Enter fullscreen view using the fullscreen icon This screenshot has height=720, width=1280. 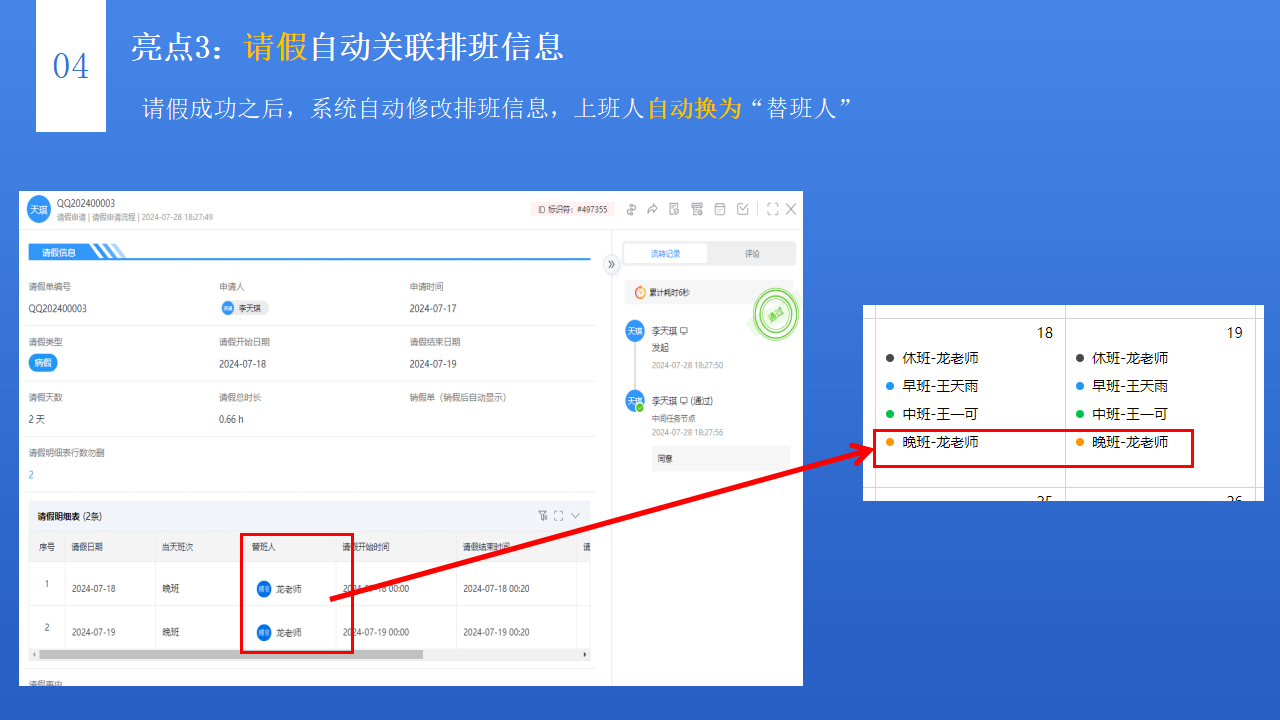[x=772, y=209]
